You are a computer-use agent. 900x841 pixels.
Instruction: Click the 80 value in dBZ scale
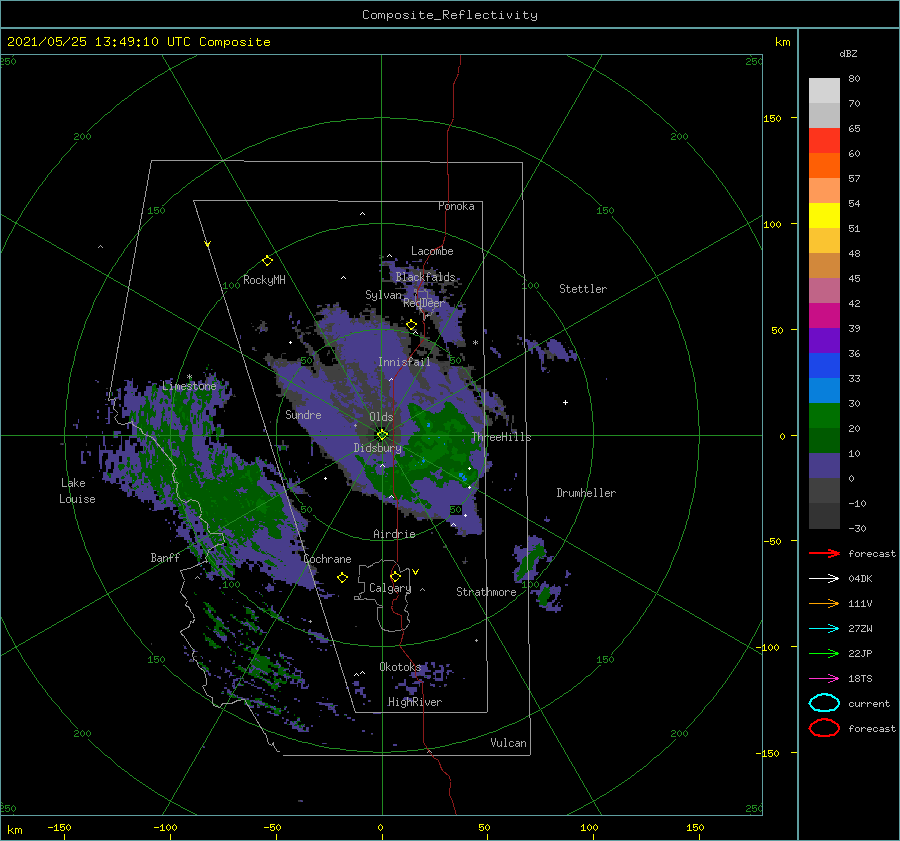pos(854,79)
